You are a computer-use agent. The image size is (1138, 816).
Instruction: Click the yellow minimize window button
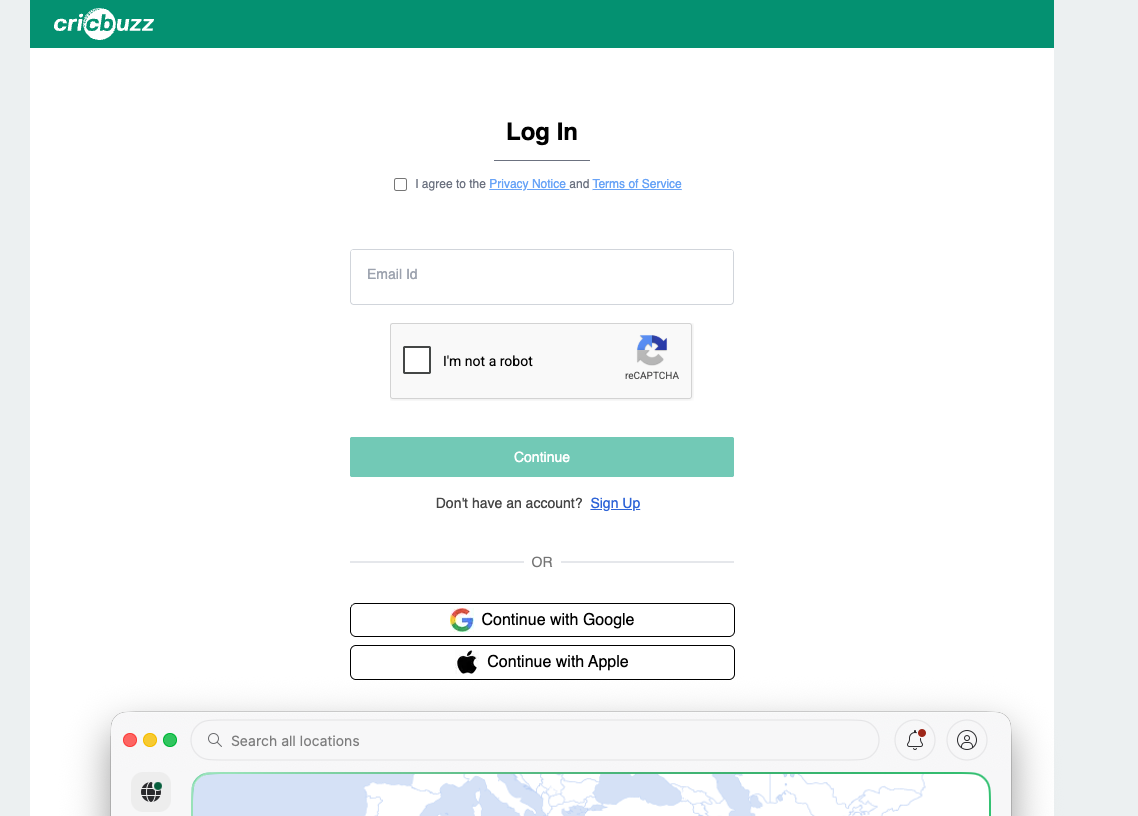tap(150, 740)
